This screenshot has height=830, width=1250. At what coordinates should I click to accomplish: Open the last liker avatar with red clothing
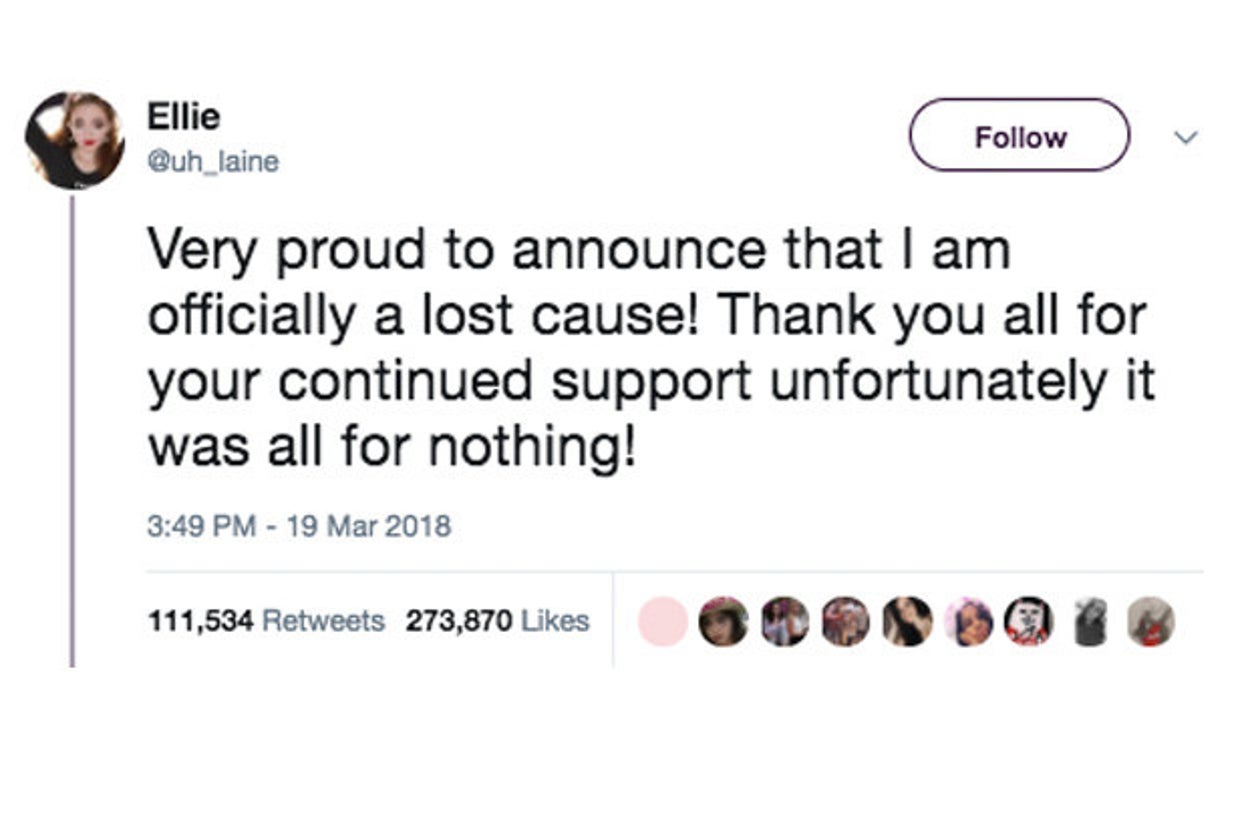[x=1150, y=621]
